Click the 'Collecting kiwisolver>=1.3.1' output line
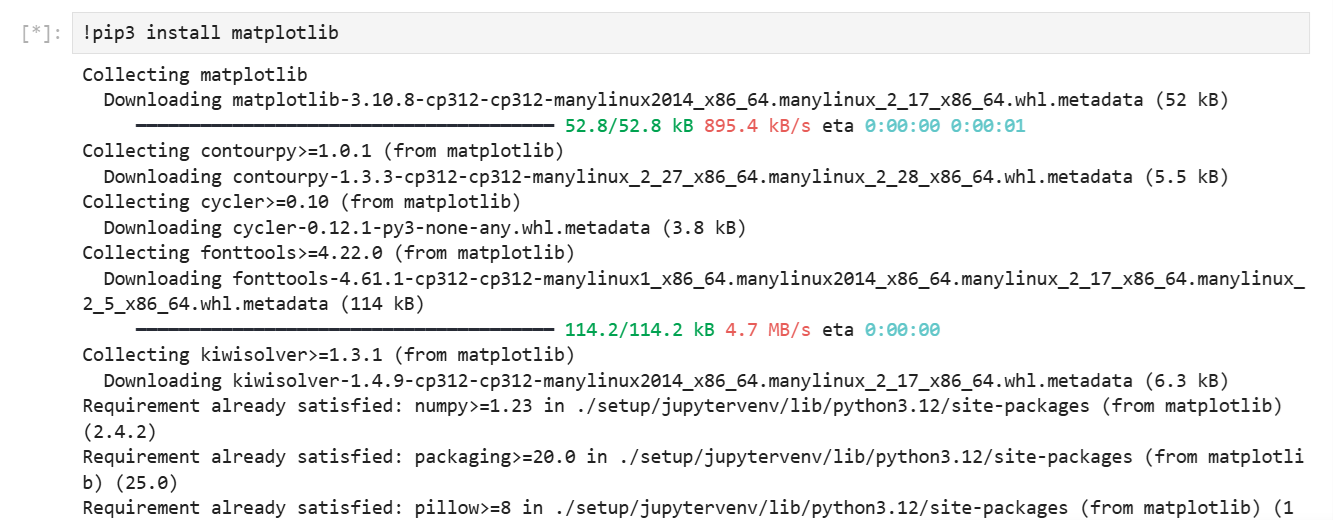1333x520 pixels. (328, 355)
